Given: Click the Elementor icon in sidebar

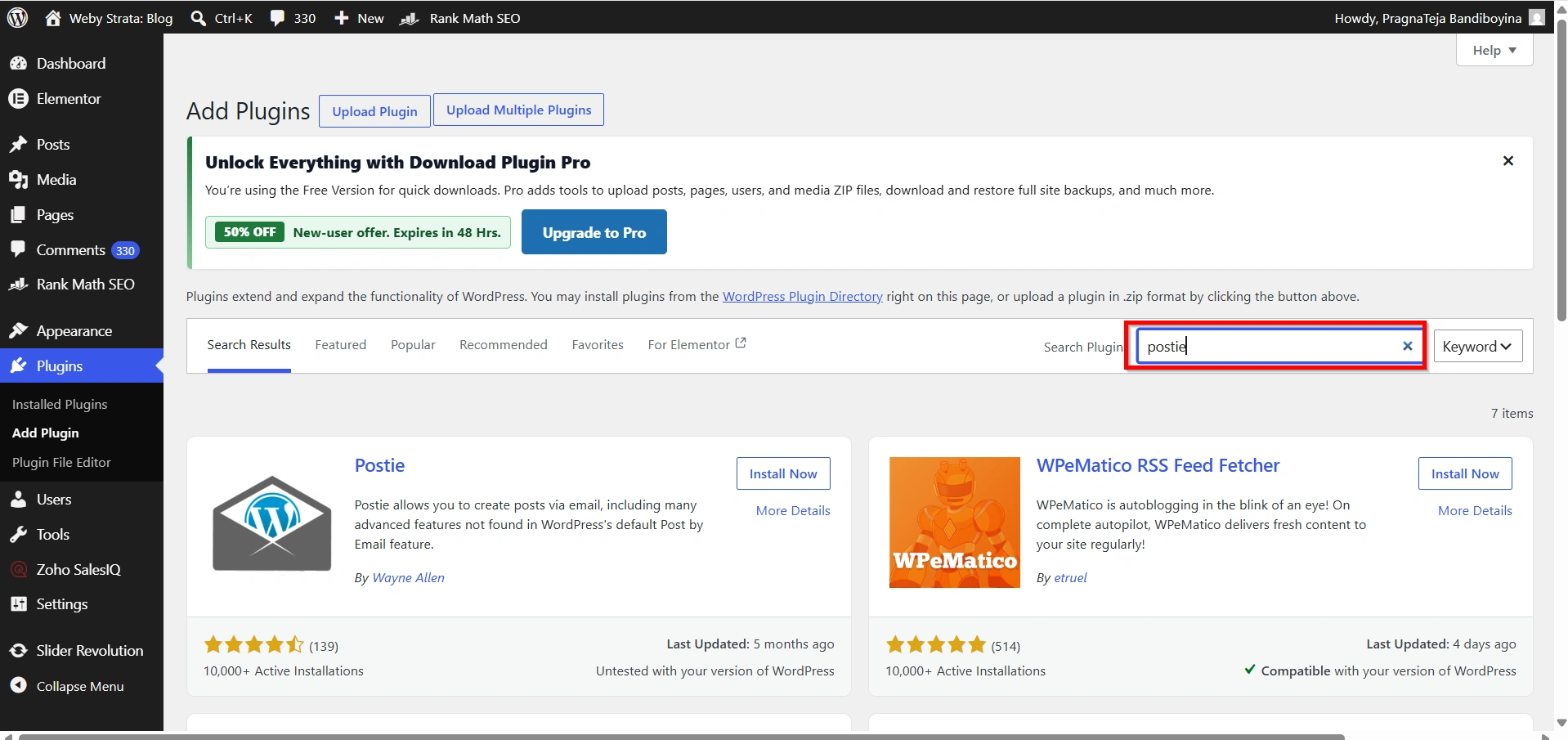Looking at the screenshot, I should 18,98.
